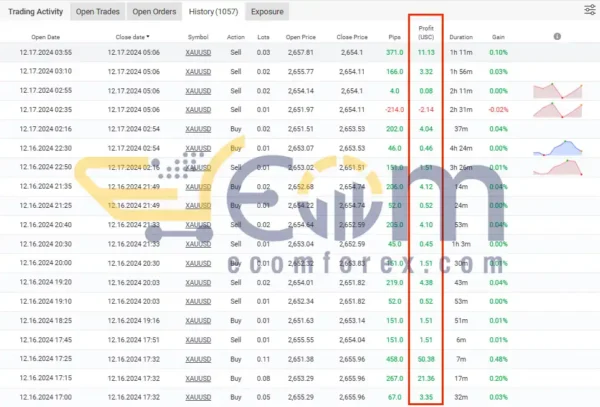Sort by the Close Price column header
Image resolution: width=600 pixels, height=407 pixels.
click(352, 37)
